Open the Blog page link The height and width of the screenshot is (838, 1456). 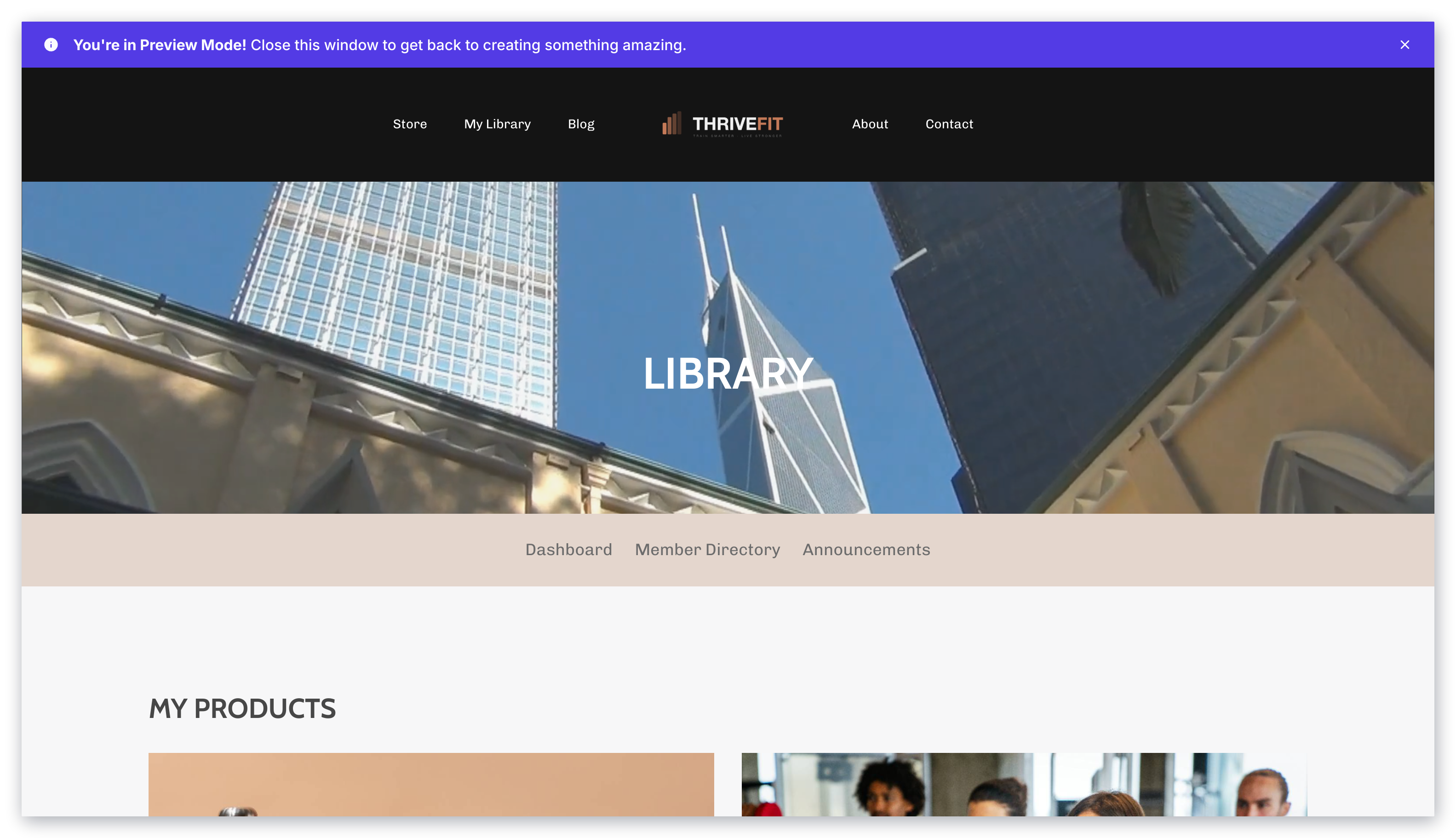581,124
